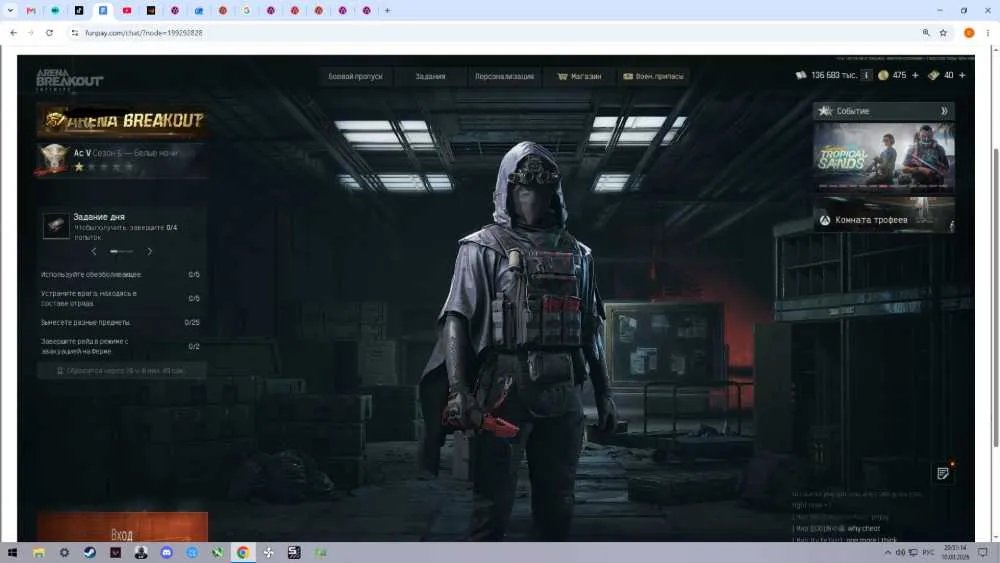Open the Задание дня task icon
Image resolution: width=1000 pixels, height=563 pixels.
click(x=56, y=226)
